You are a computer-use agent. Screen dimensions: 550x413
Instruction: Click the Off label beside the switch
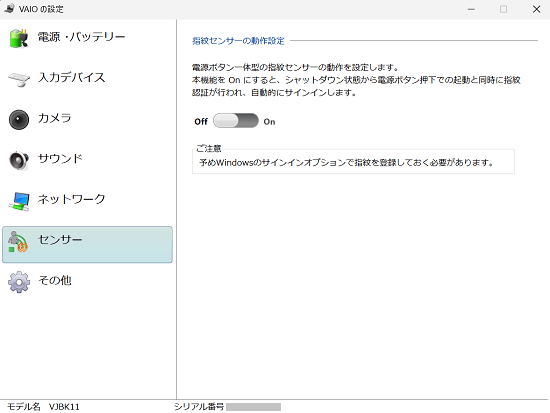201,121
